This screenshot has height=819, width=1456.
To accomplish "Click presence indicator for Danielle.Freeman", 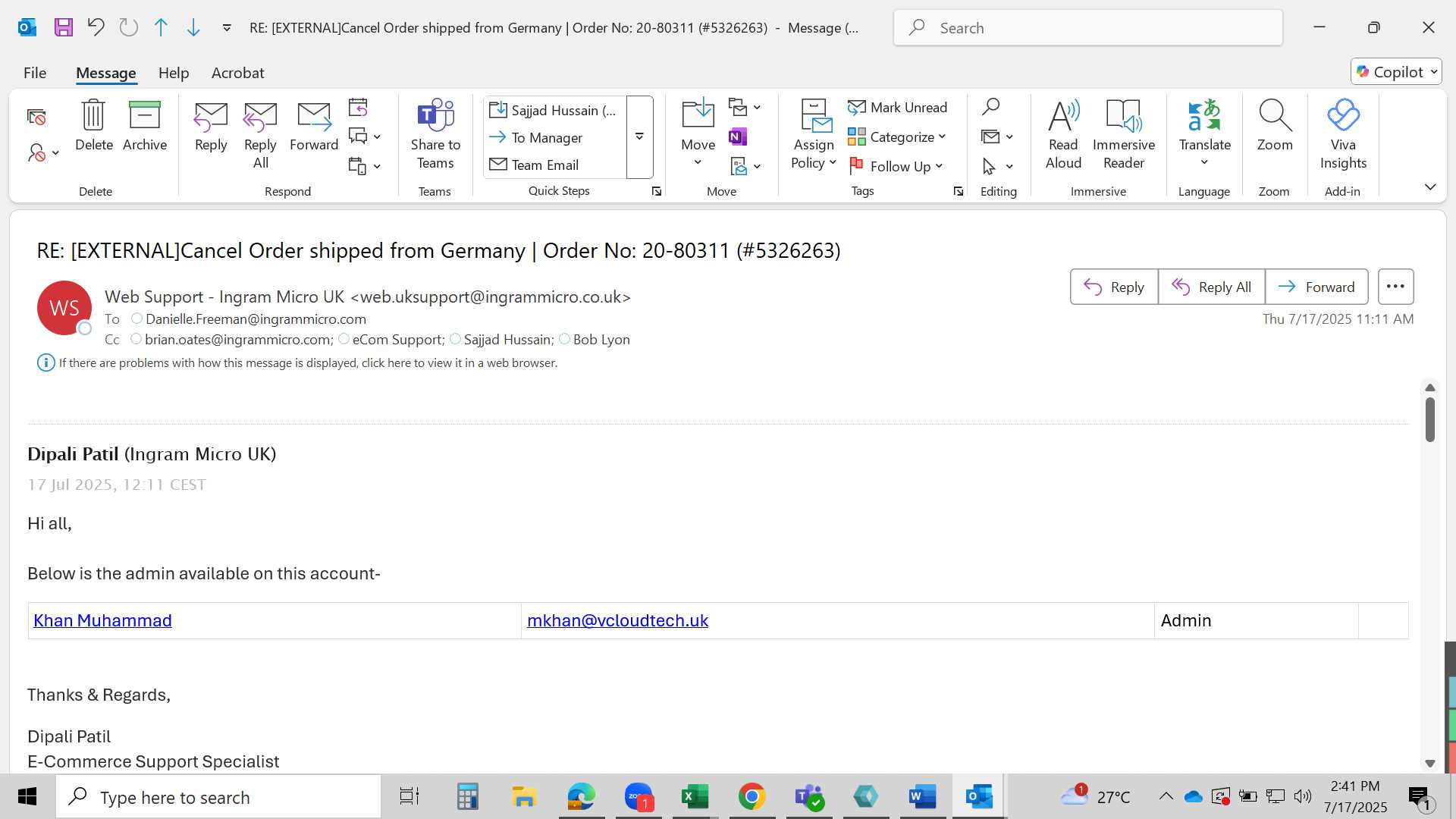I will tap(136, 318).
